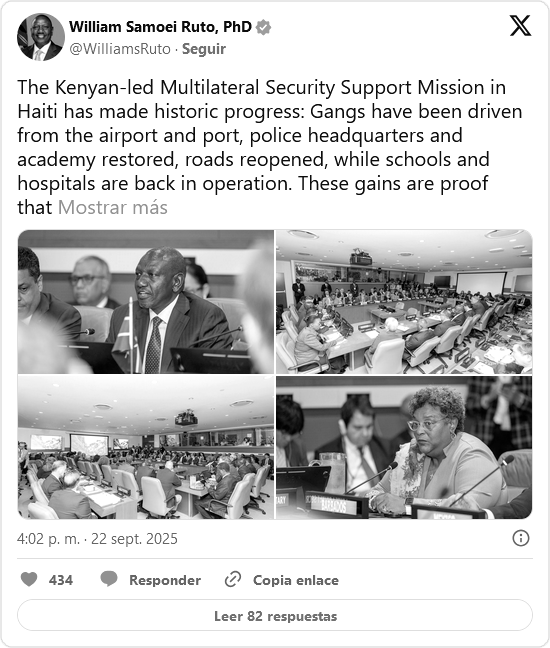View the photo of Ruto speaking
This screenshot has height=648, width=550.
click(146, 302)
